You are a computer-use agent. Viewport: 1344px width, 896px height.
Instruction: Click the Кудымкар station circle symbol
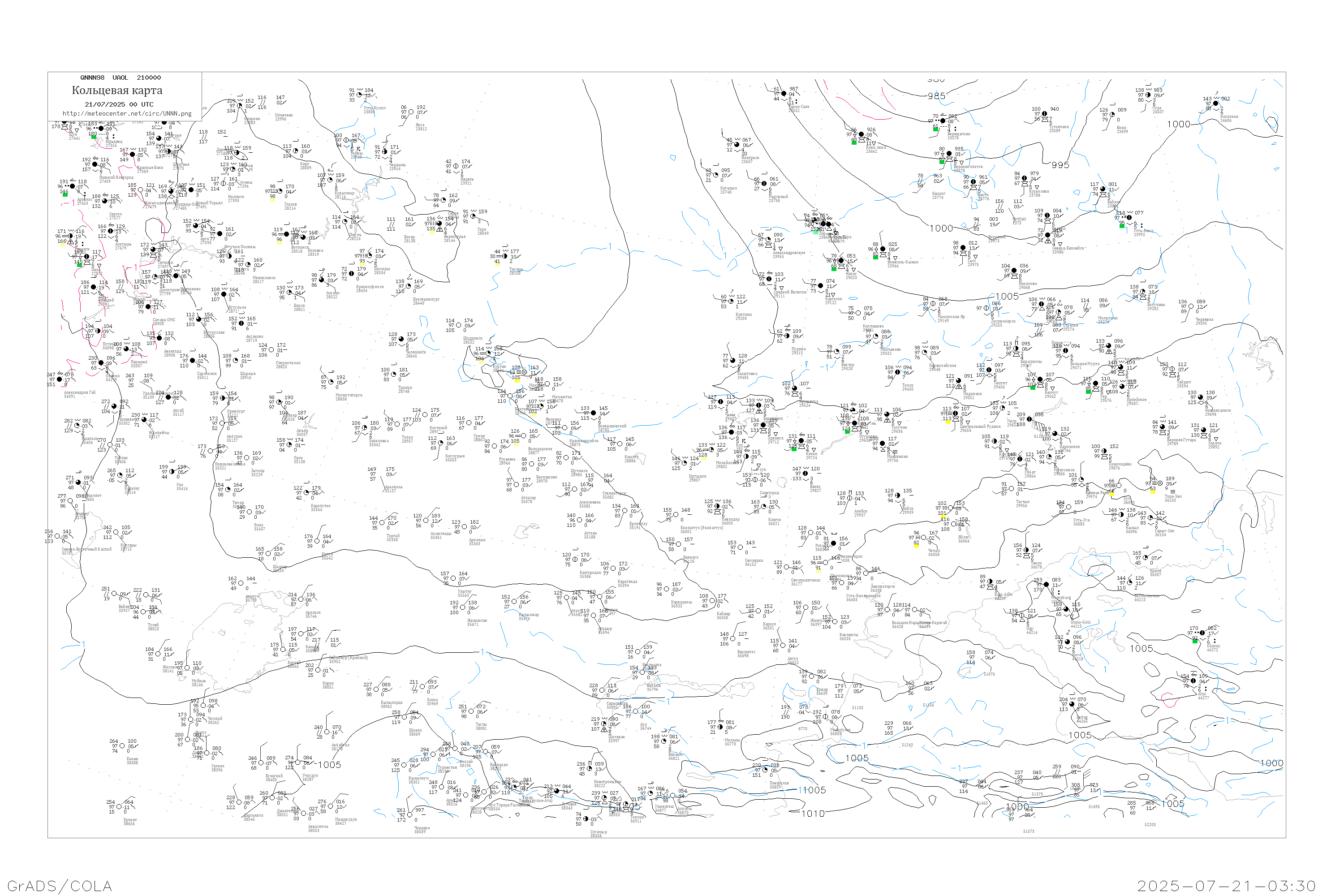tap(330, 180)
